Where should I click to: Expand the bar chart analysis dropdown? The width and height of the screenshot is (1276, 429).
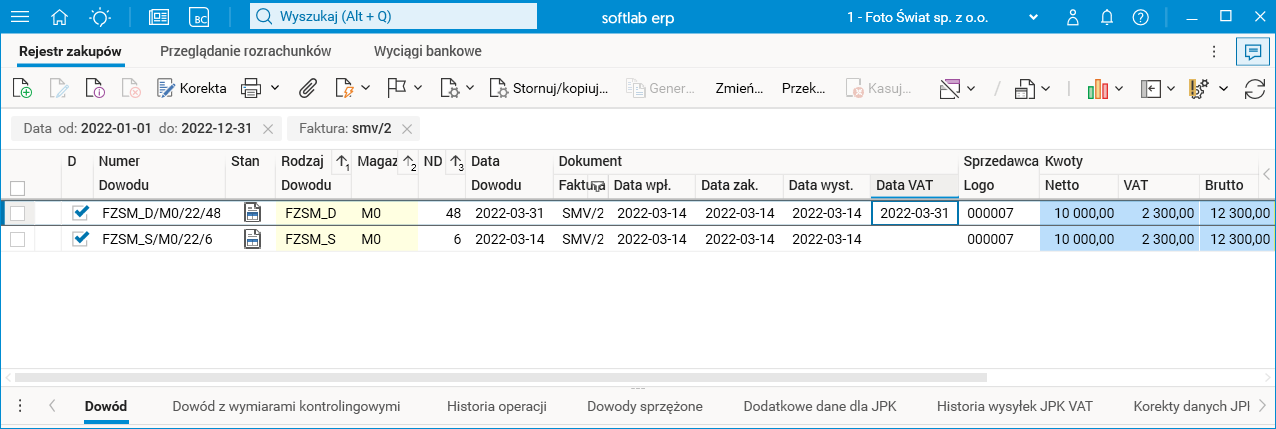pos(1121,89)
